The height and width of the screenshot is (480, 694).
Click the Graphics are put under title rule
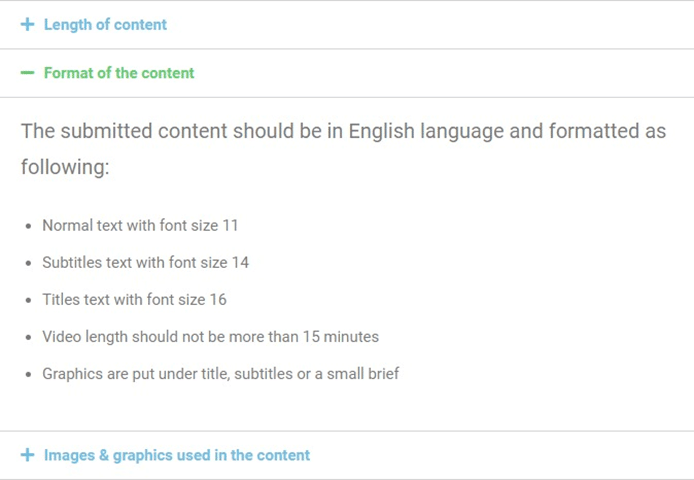[220, 374]
